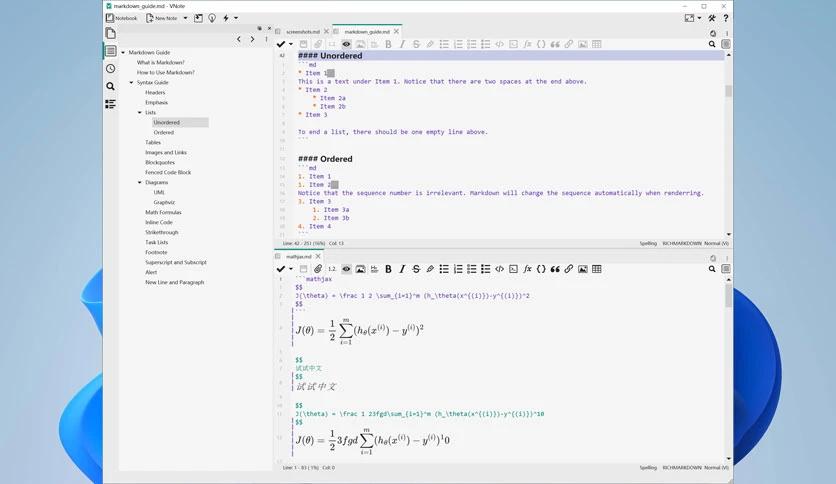Click the Spelling indicator in the lower editor status bar
Image resolution: width=836 pixels, height=484 pixels.
(x=648, y=468)
